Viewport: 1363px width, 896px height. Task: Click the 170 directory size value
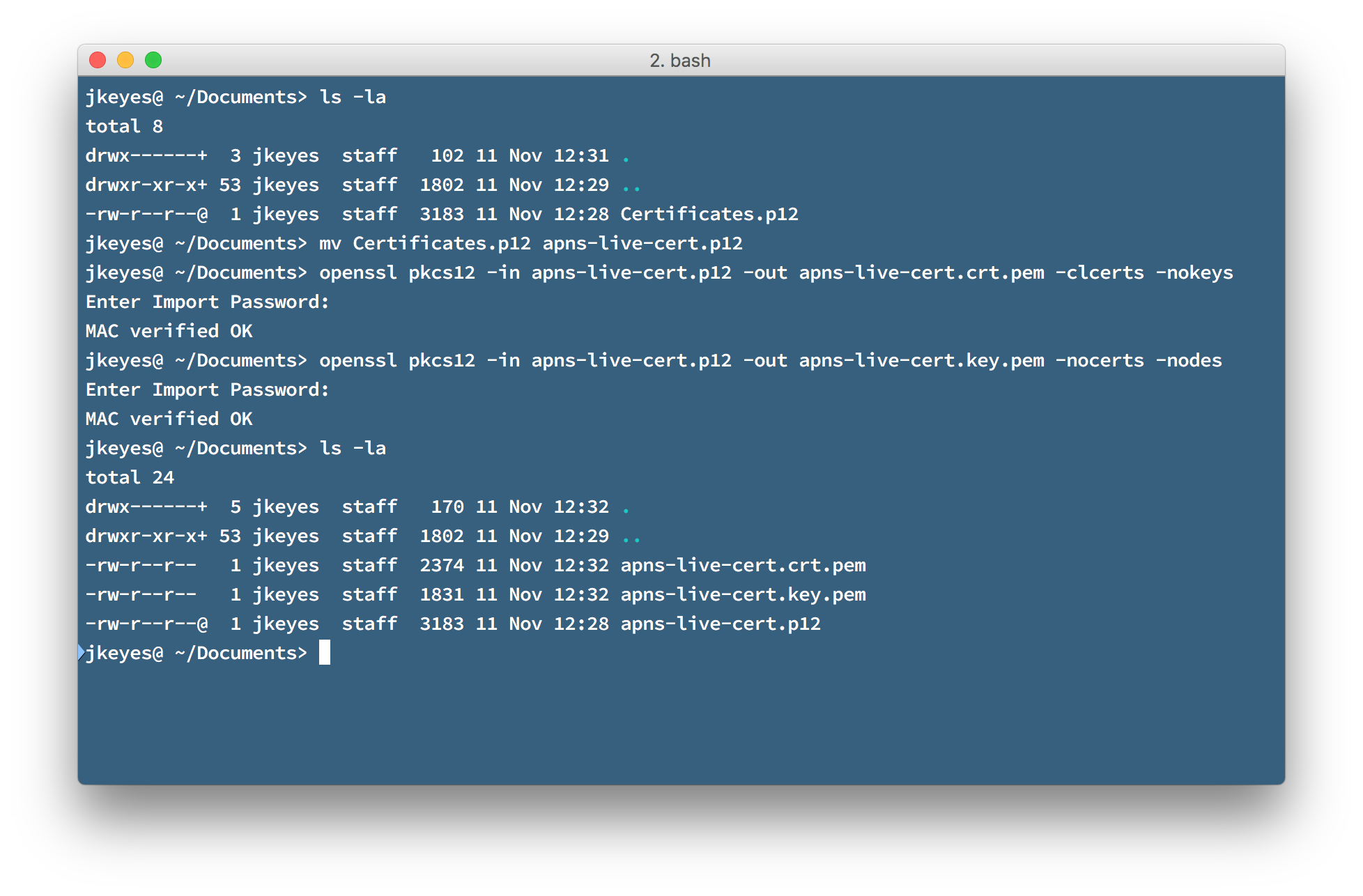447,507
